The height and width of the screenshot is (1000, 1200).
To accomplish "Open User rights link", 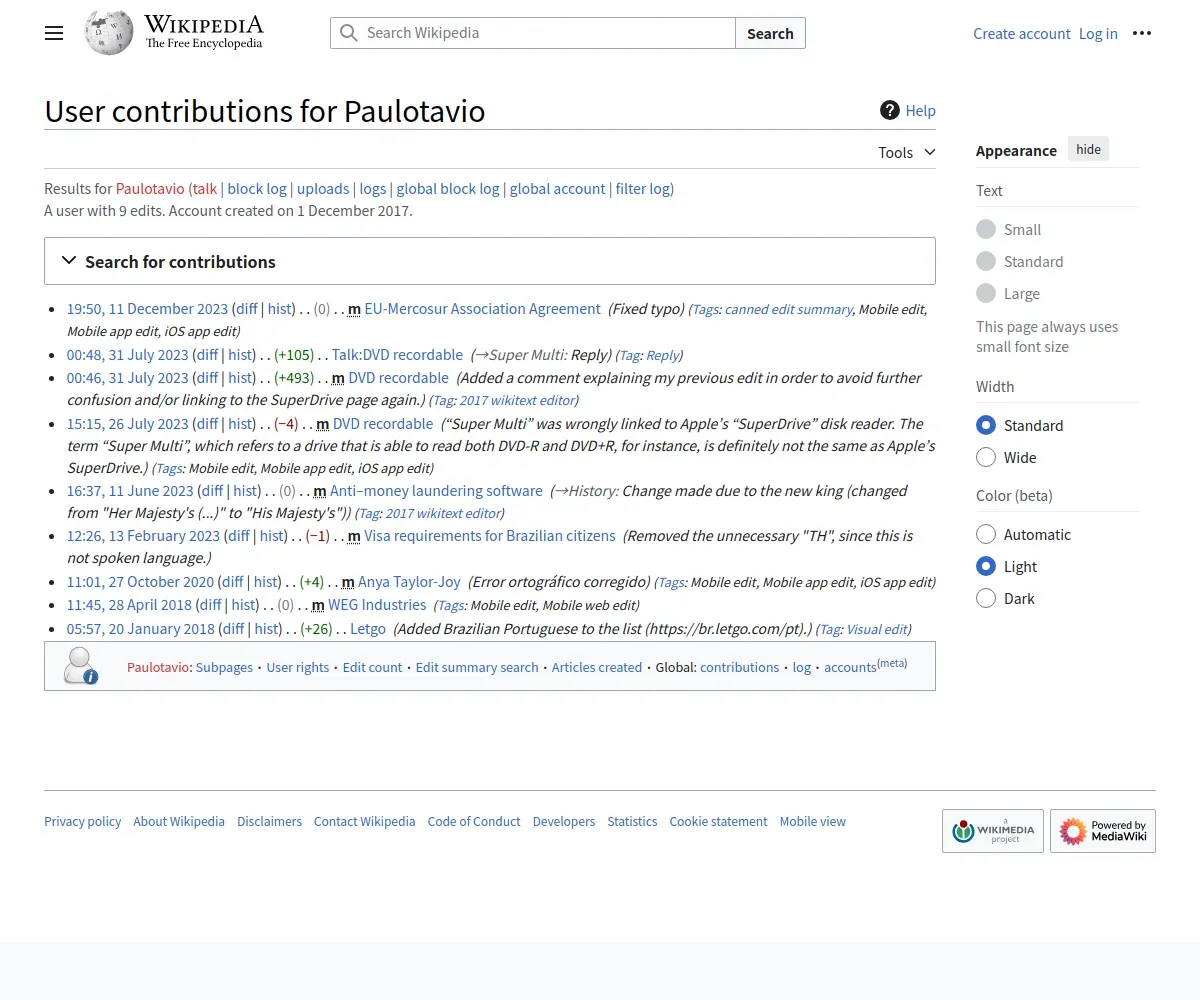I will pos(298,667).
